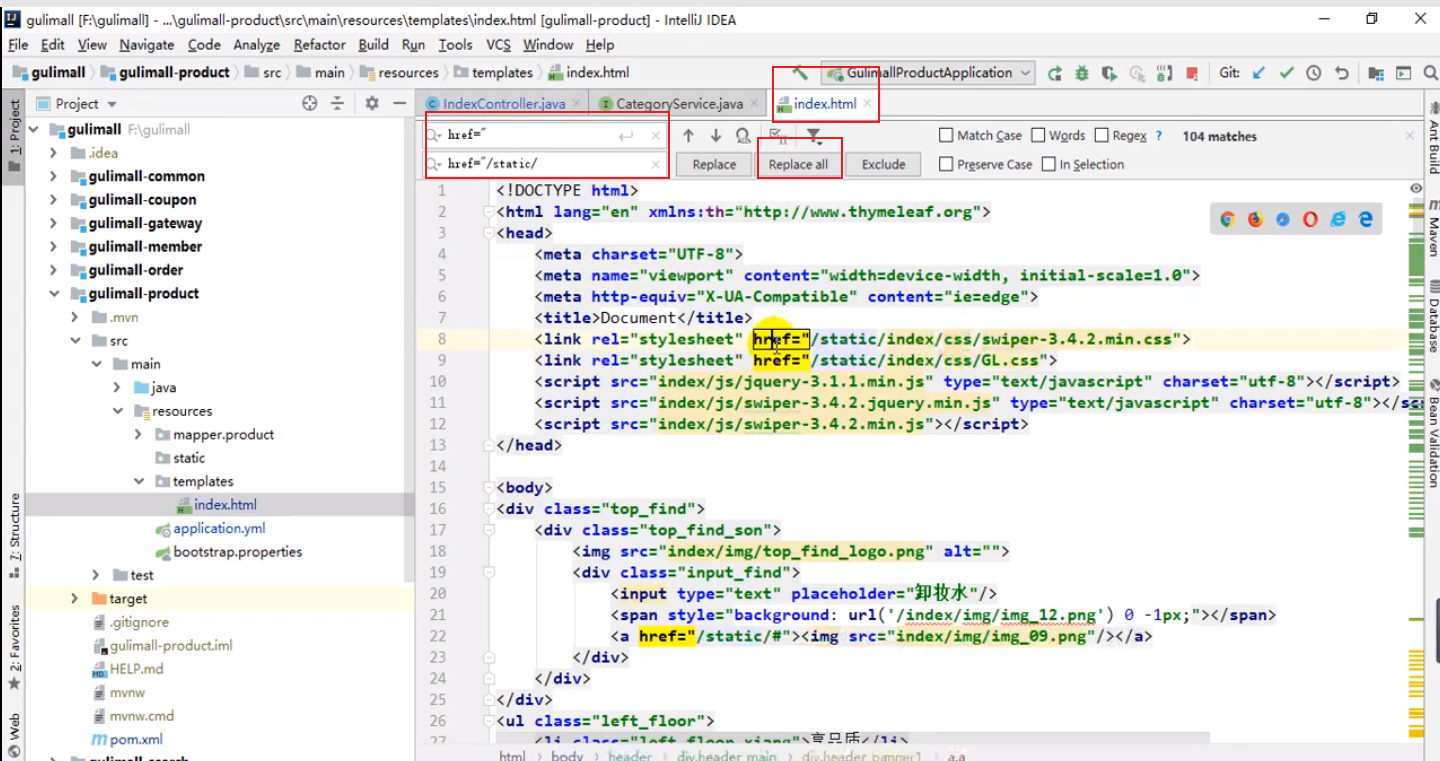Open Project Structure icon in toolbar
Viewport: 1440px width, 761px height.
click(x=1376, y=73)
